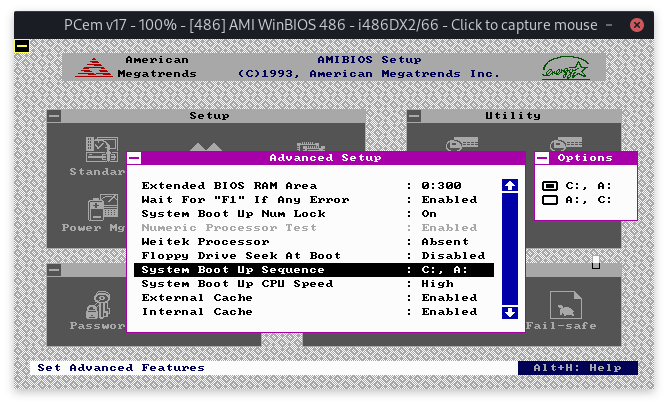Click the Options title bar
Screen dimensions: 668x406
pyautogui.click(x=586, y=158)
